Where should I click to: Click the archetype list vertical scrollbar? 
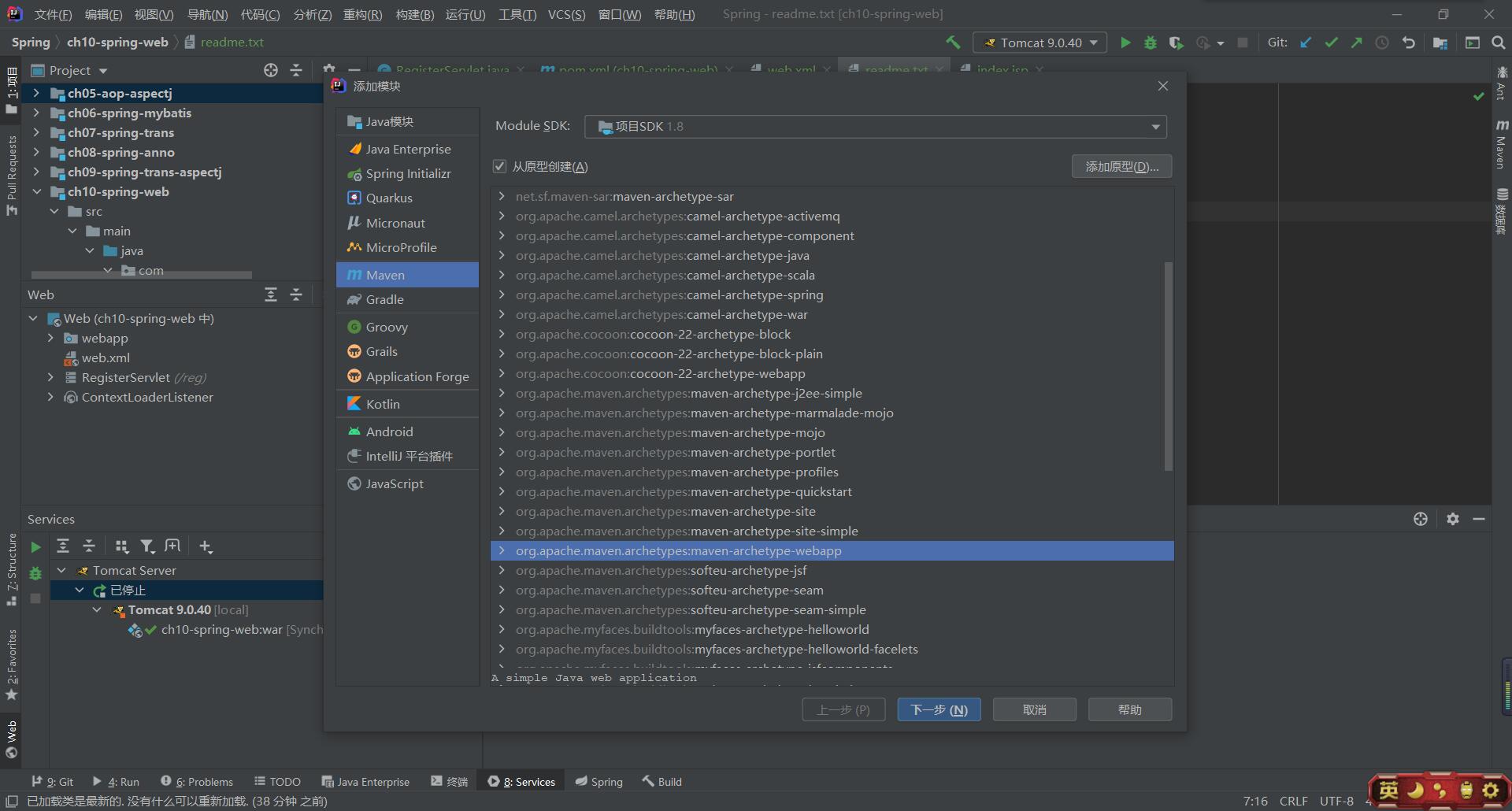click(x=1168, y=366)
